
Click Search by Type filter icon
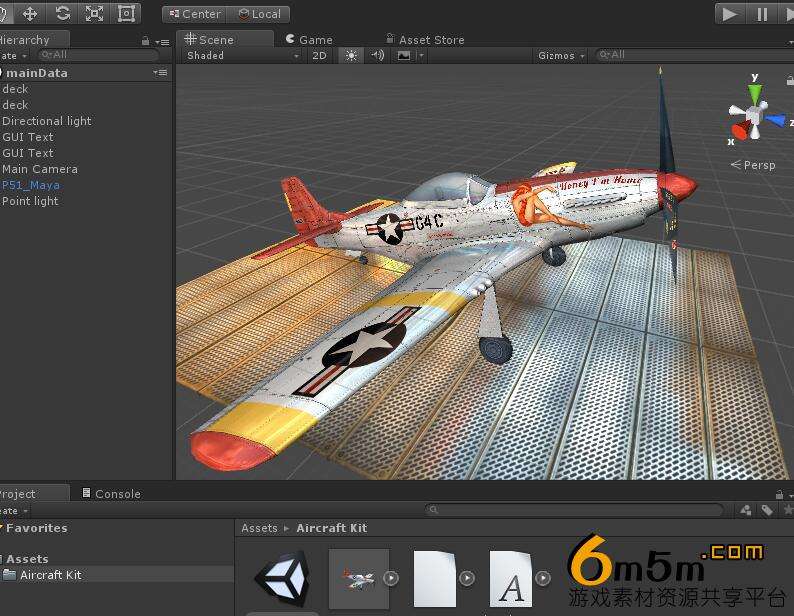(x=745, y=510)
